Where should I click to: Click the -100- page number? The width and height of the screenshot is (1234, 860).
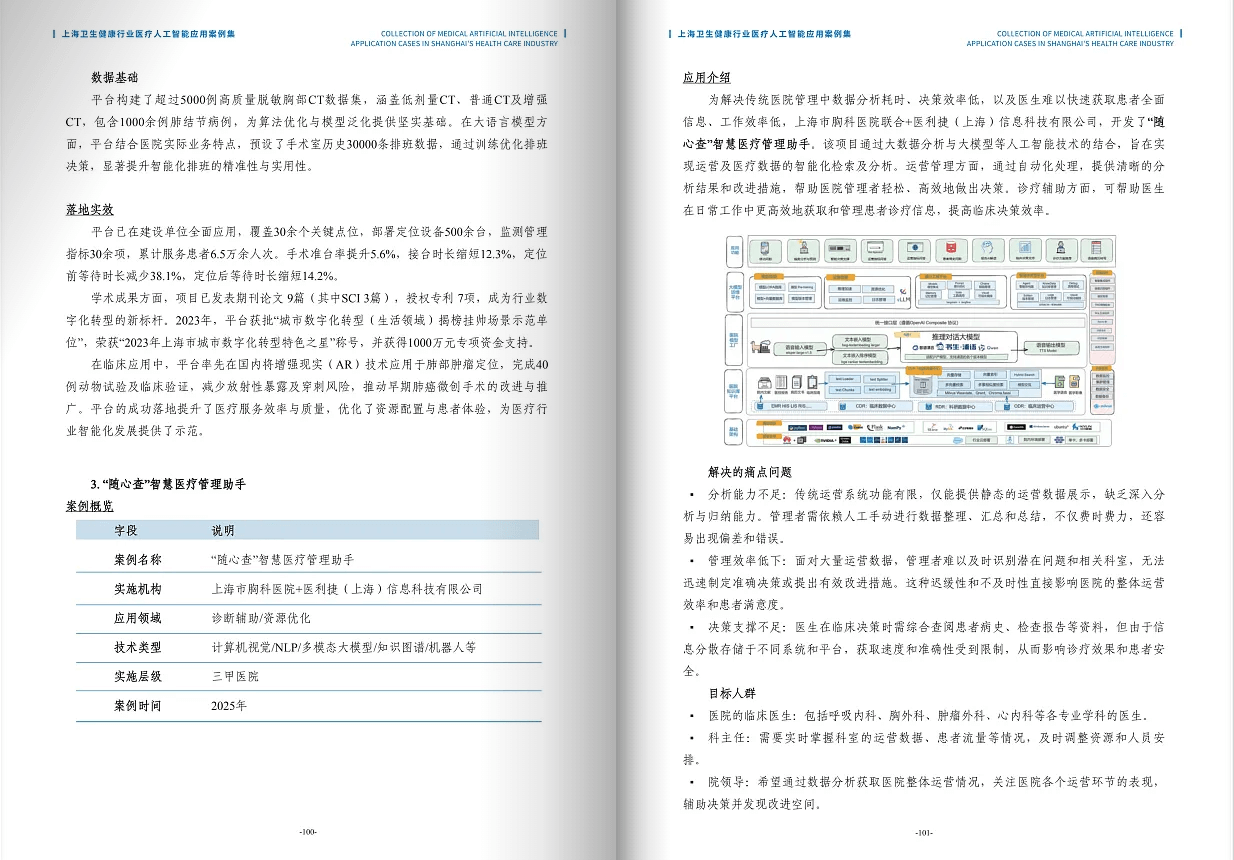coord(308,832)
